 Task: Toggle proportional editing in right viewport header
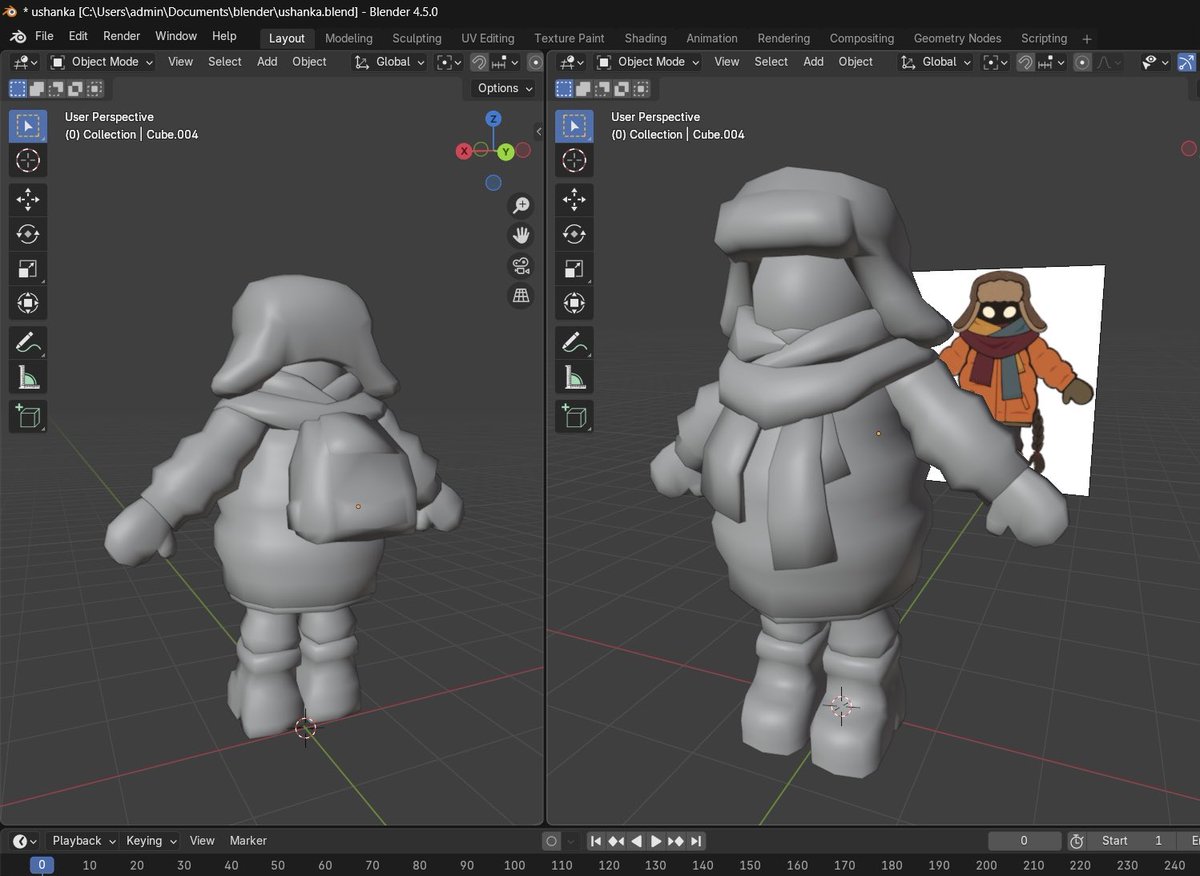click(1082, 62)
